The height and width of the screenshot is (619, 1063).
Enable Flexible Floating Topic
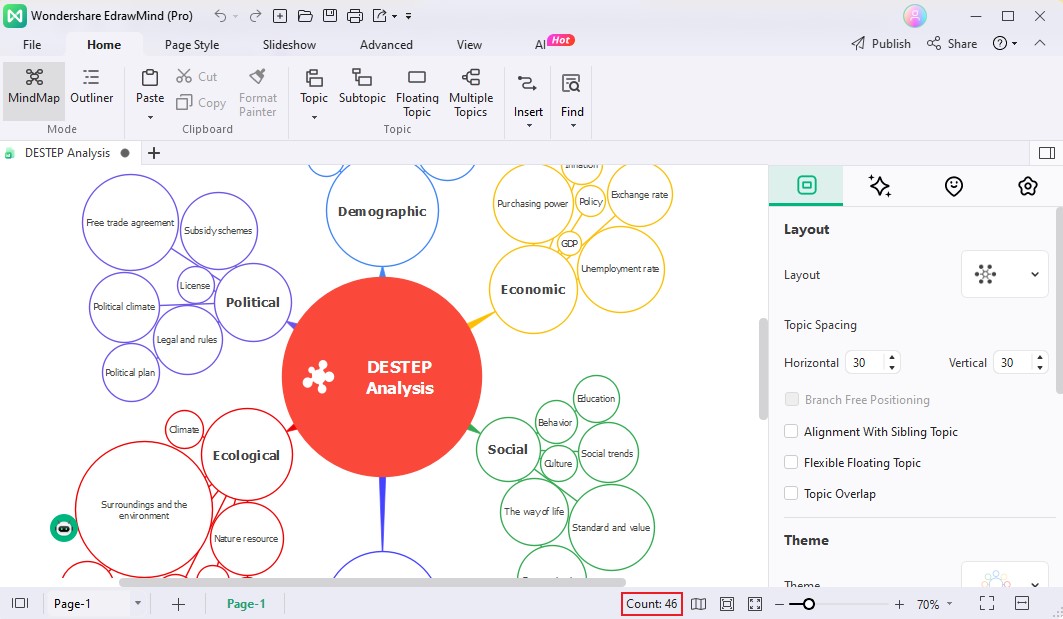790,462
